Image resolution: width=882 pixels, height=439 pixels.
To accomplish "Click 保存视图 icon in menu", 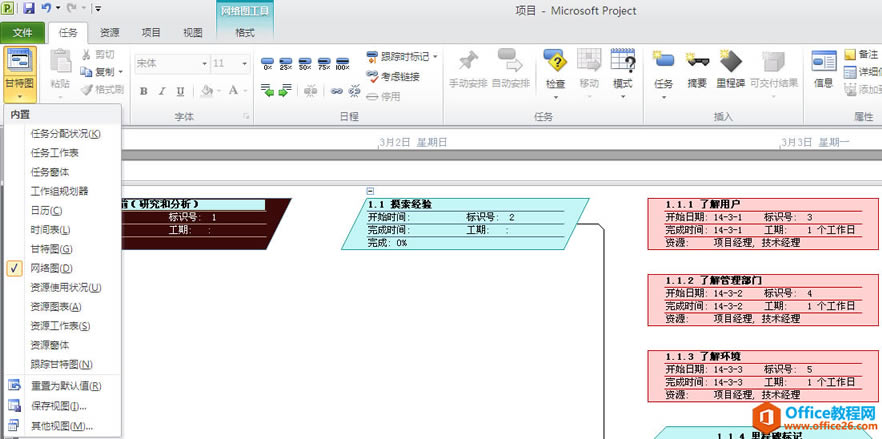I will [14, 405].
